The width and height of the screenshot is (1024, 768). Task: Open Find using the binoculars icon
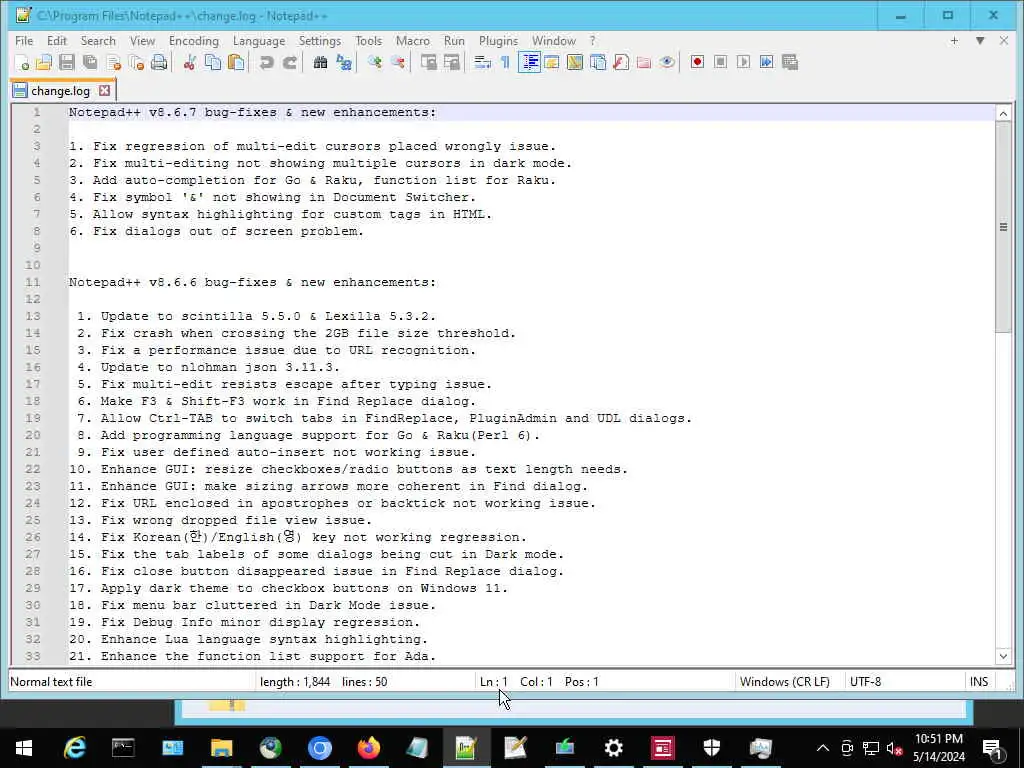click(320, 63)
